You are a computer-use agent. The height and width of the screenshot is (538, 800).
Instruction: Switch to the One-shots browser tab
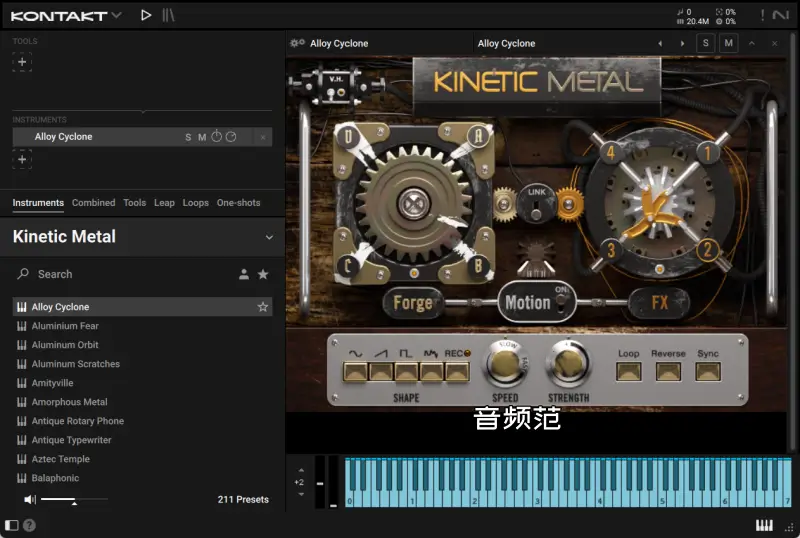coord(238,203)
